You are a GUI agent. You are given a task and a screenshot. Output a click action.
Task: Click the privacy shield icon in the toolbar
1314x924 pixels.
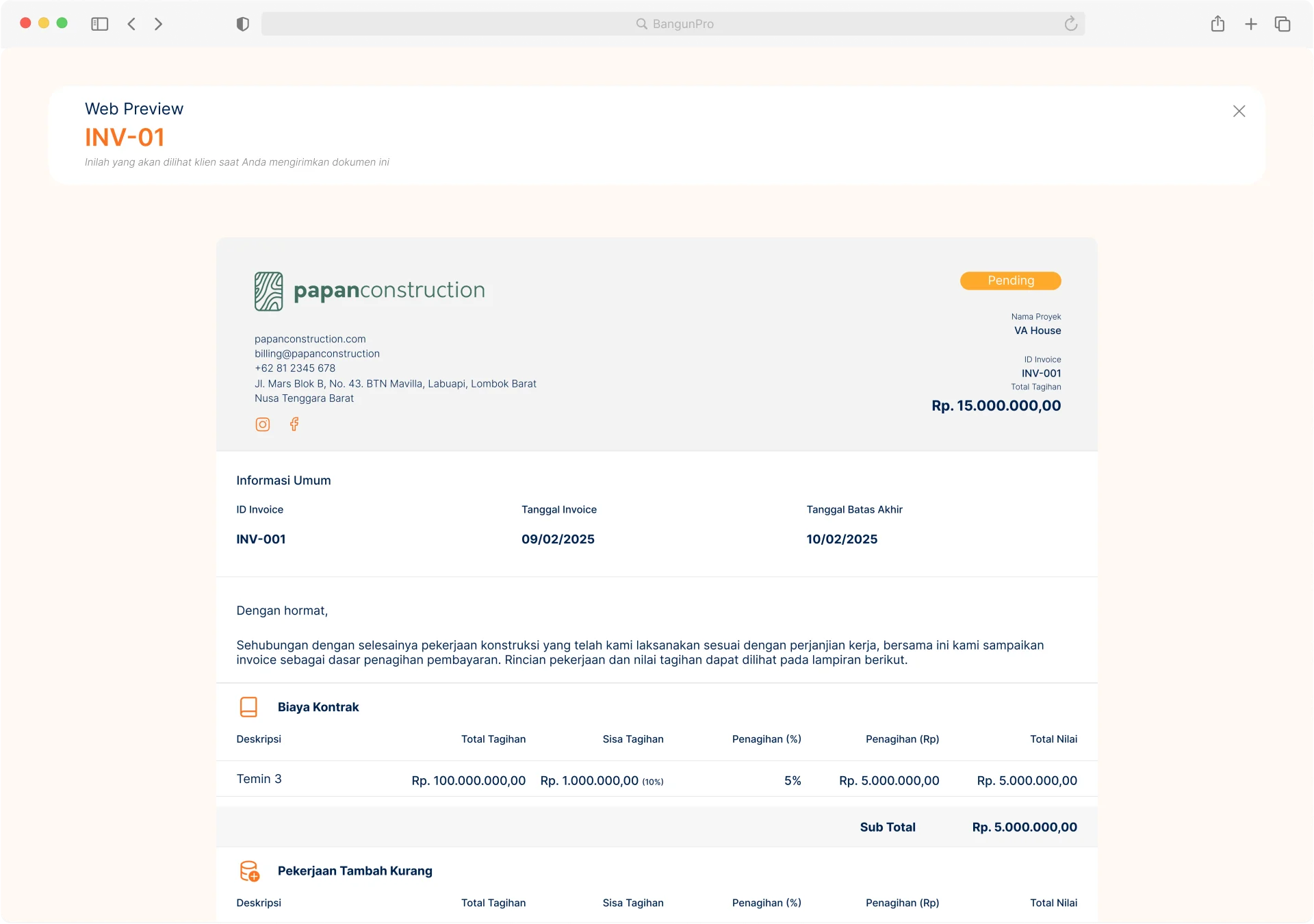[242, 23]
